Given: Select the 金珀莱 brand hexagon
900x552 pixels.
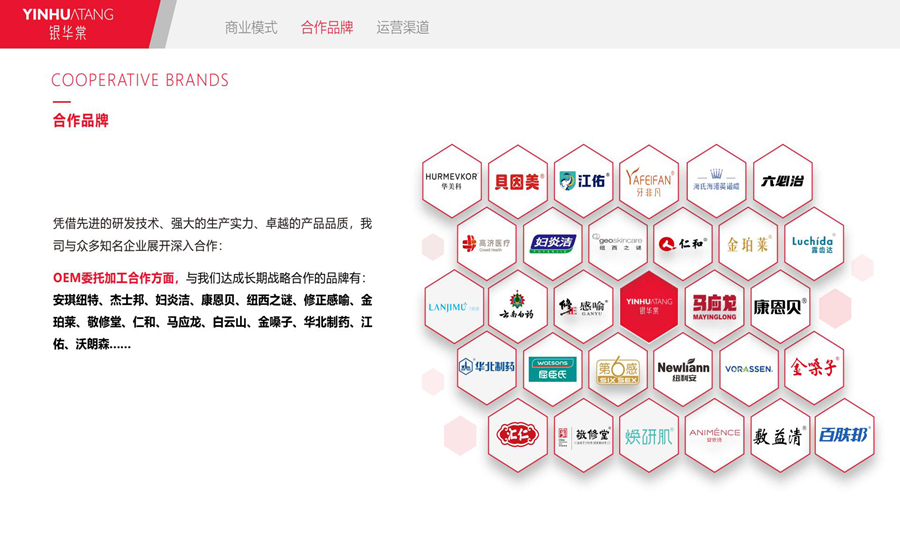Looking at the screenshot, I should point(748,244).
